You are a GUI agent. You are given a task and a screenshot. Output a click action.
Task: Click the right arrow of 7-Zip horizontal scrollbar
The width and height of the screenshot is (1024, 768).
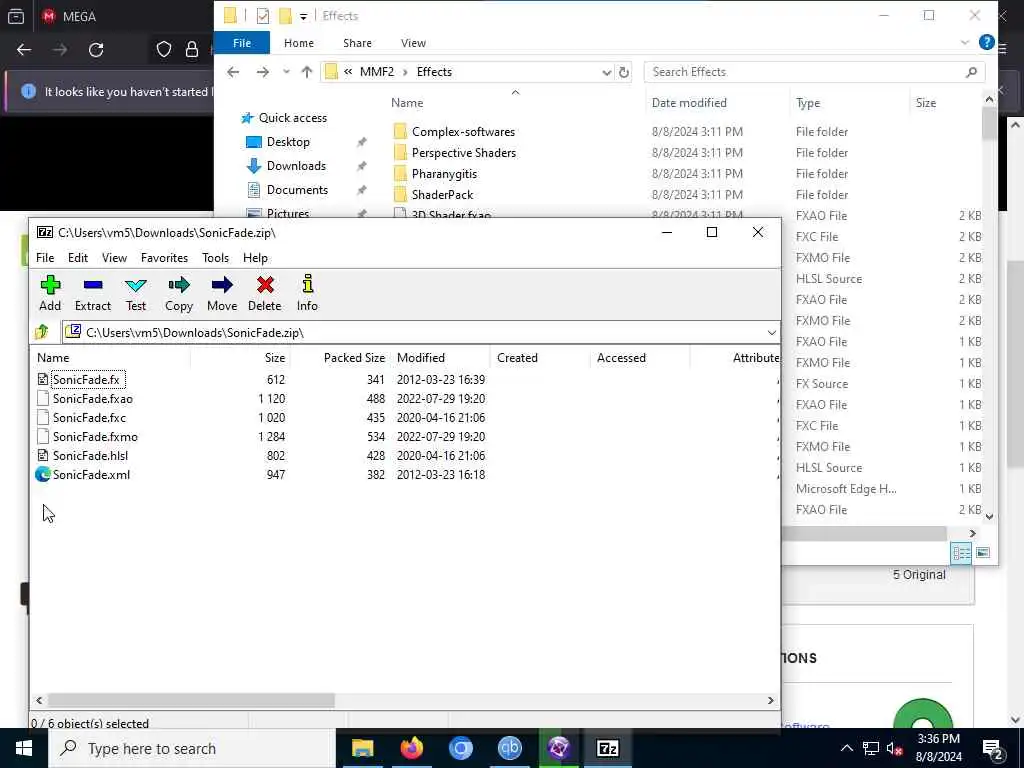[x=771, y=700]
